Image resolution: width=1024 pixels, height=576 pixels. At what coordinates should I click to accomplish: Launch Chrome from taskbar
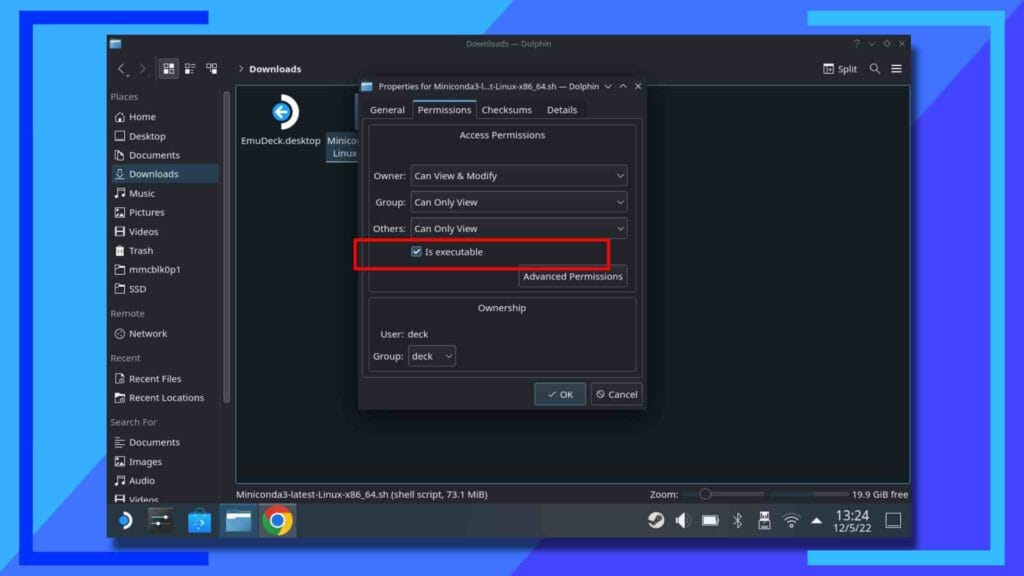(x=278, y=520)
